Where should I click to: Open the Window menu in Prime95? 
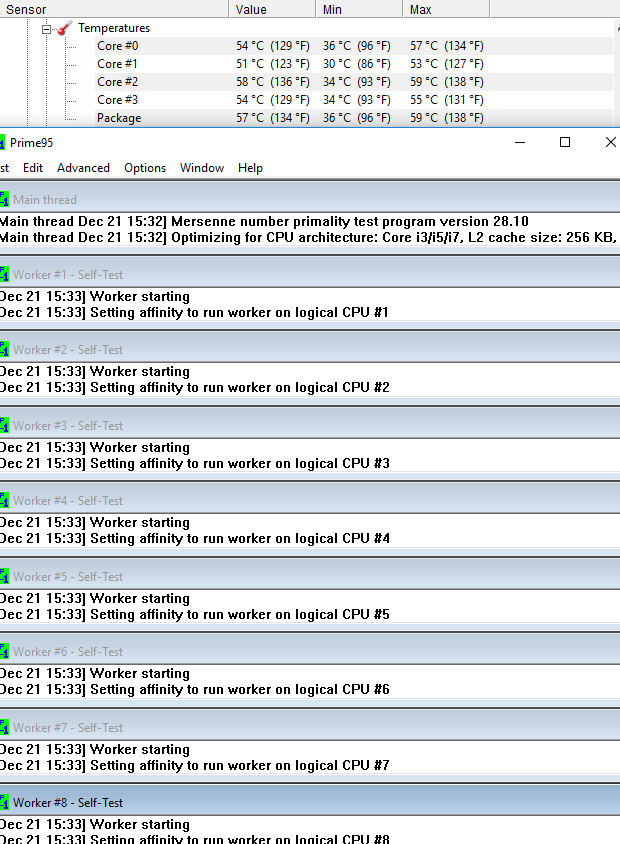202,168
